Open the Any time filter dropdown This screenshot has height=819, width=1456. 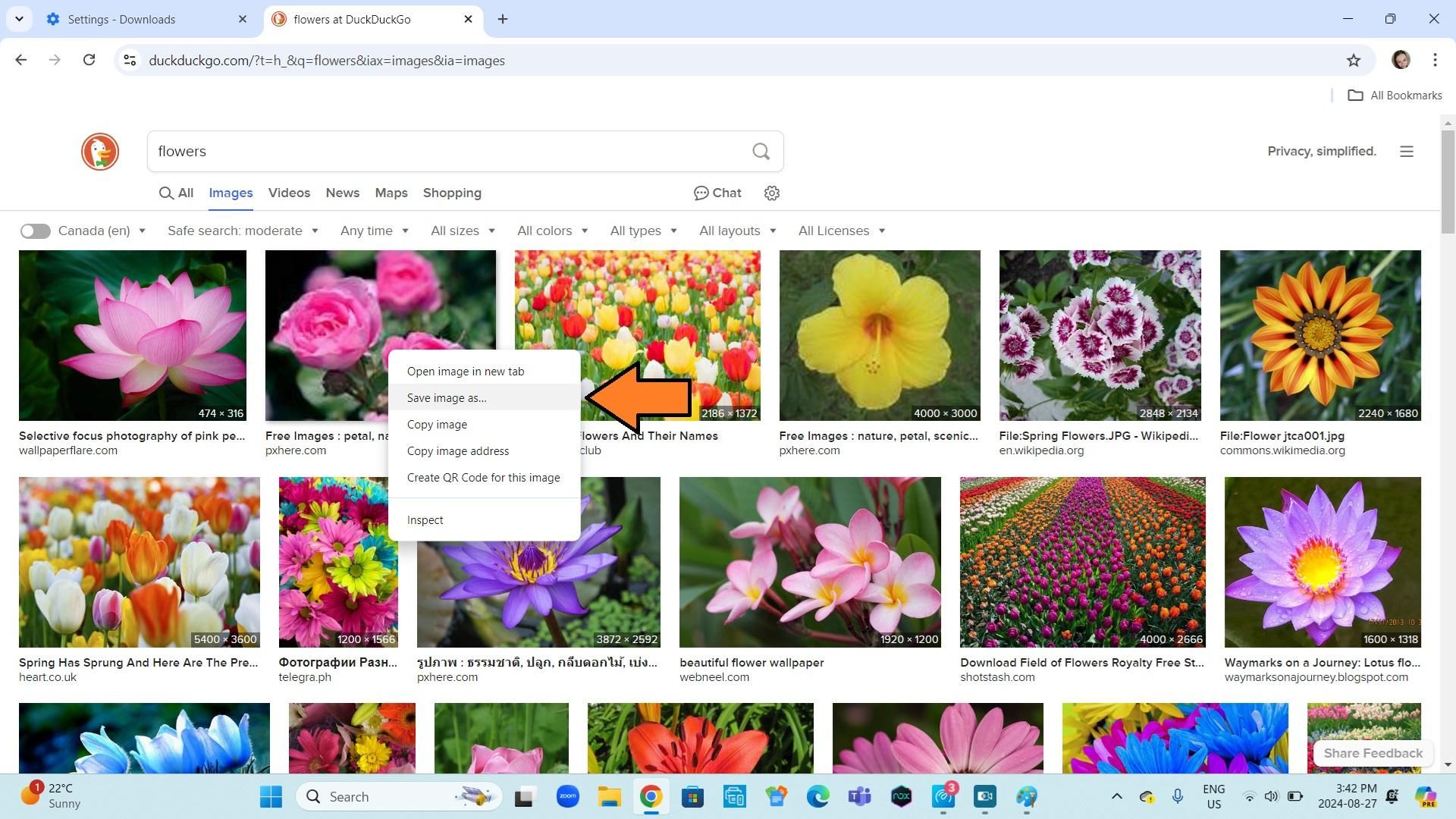tap(374, 231)
